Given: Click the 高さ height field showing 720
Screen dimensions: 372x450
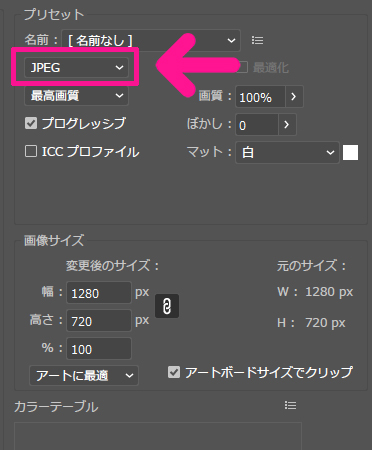Looking at the screenshot, I should 99,321.
